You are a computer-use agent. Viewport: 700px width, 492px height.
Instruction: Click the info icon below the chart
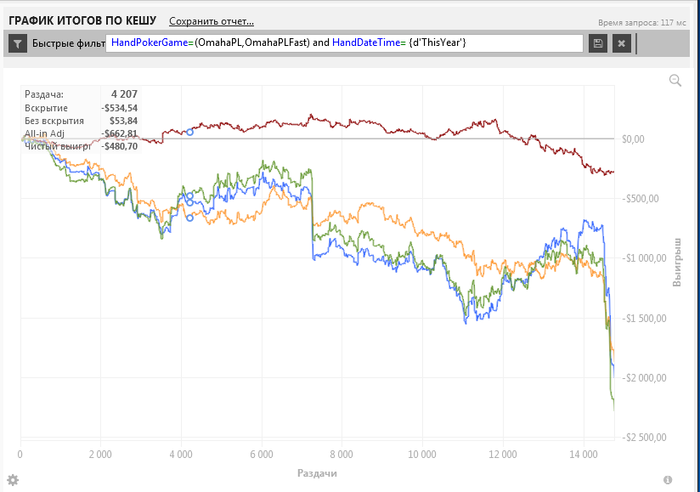coord(668,480)
